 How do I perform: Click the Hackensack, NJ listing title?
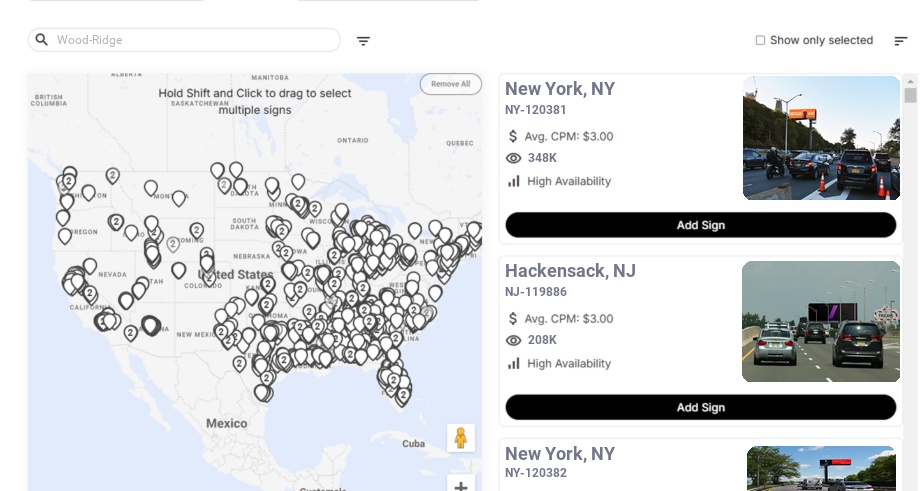[x=570, y=271]
